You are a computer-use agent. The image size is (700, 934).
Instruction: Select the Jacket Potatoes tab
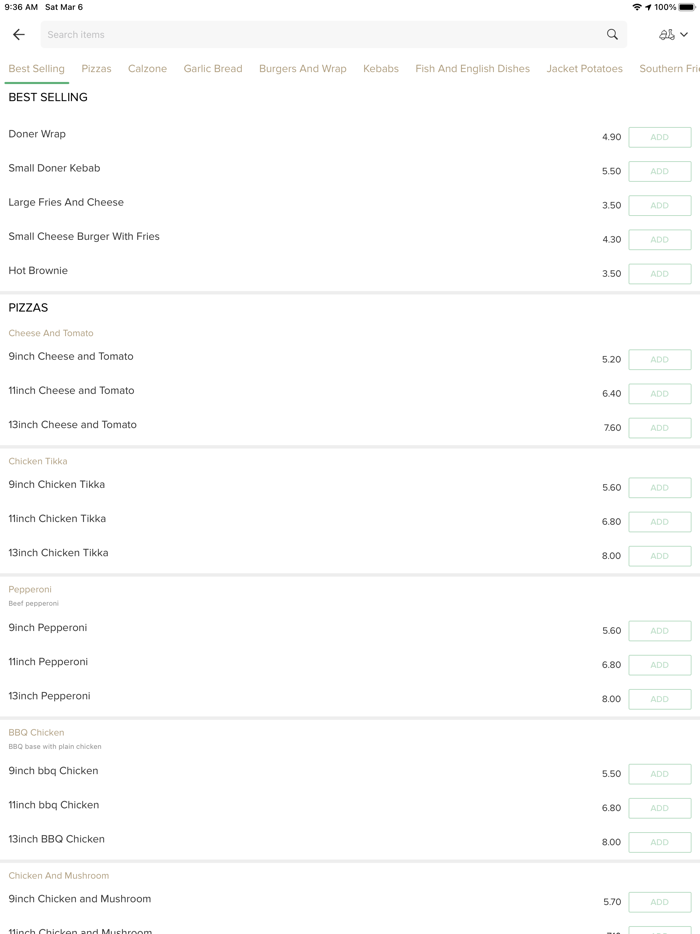(x=584, y=69)
